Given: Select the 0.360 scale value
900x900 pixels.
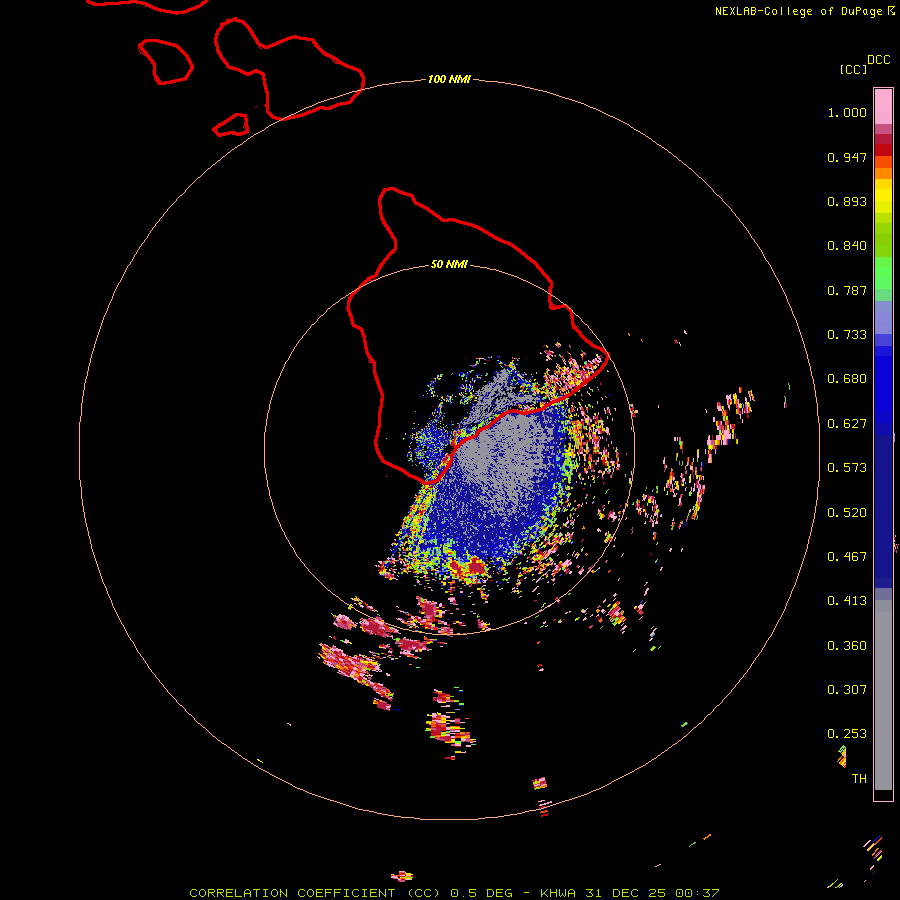Looking at the screenshot, I should [847, 646].
